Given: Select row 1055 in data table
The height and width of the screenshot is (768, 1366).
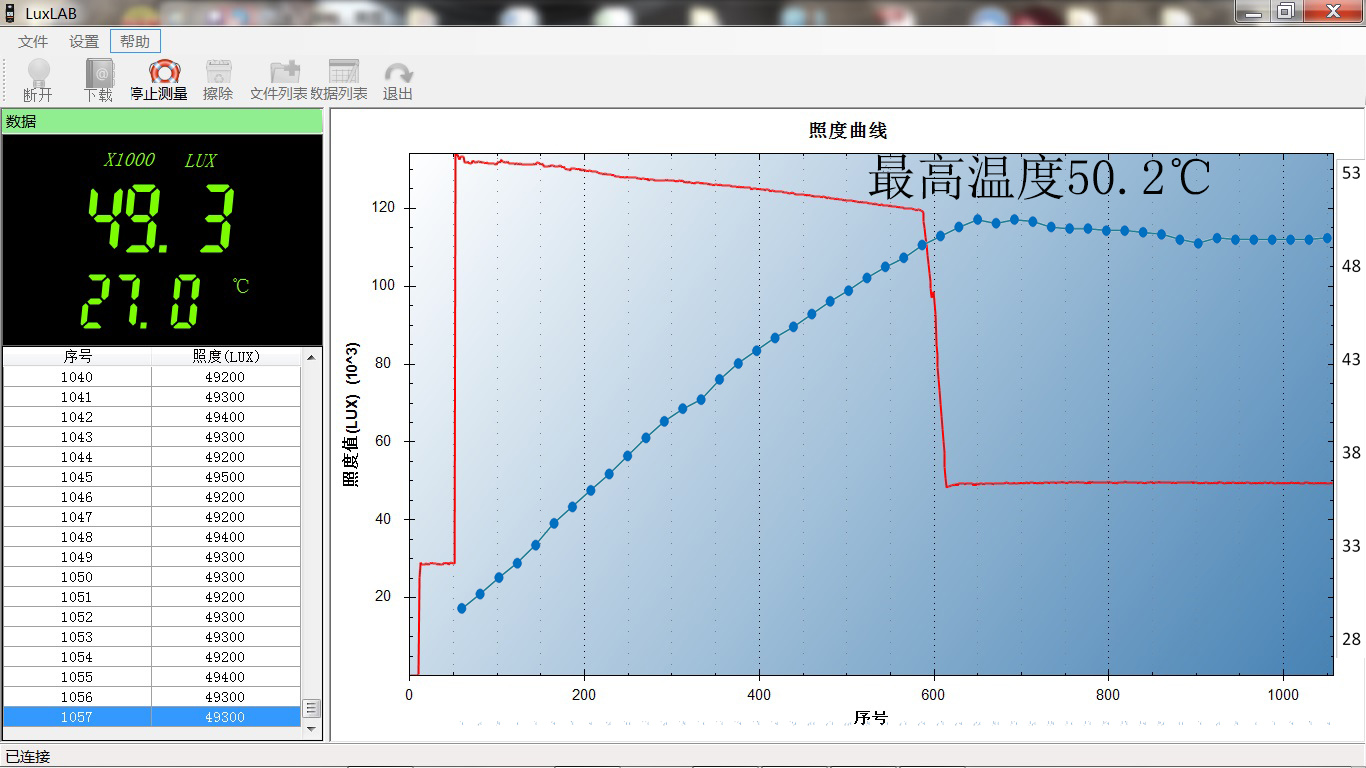Looking at the screenshot, I should 152,677.
